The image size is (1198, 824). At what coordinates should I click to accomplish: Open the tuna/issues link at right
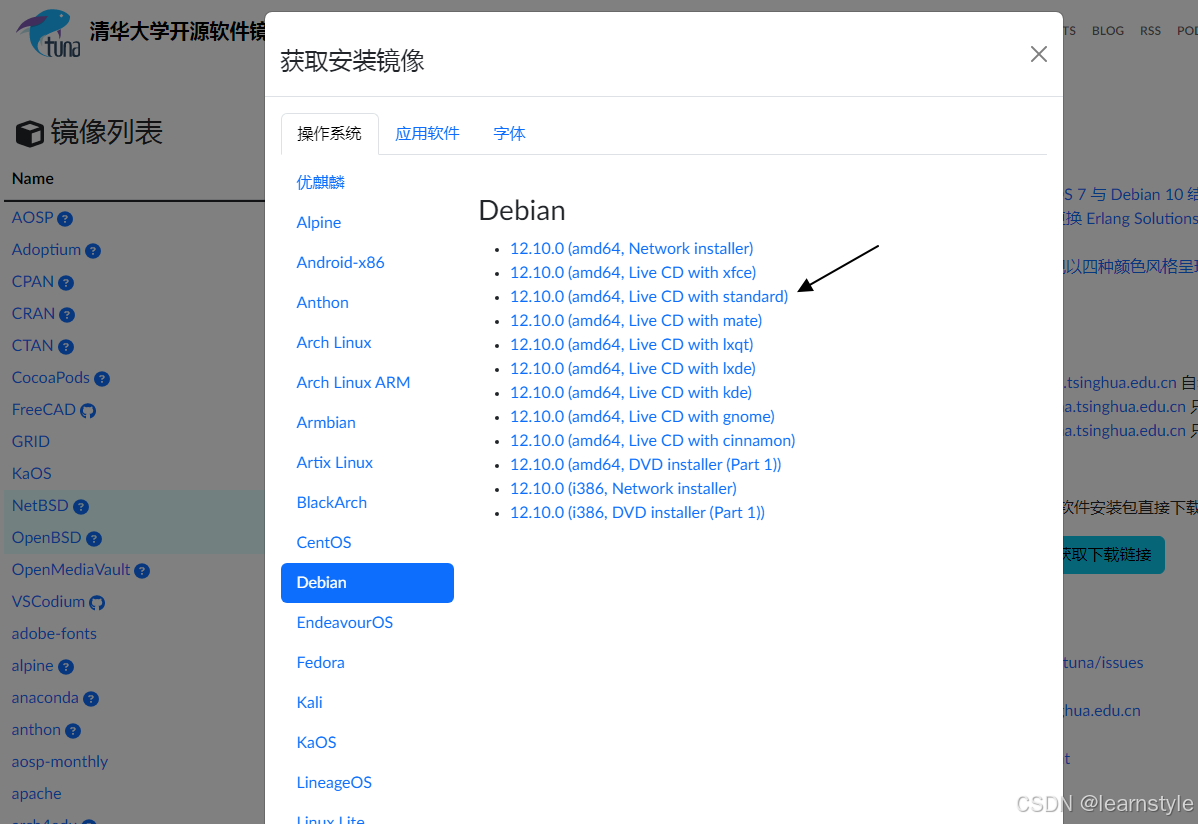pos(1103,663)
